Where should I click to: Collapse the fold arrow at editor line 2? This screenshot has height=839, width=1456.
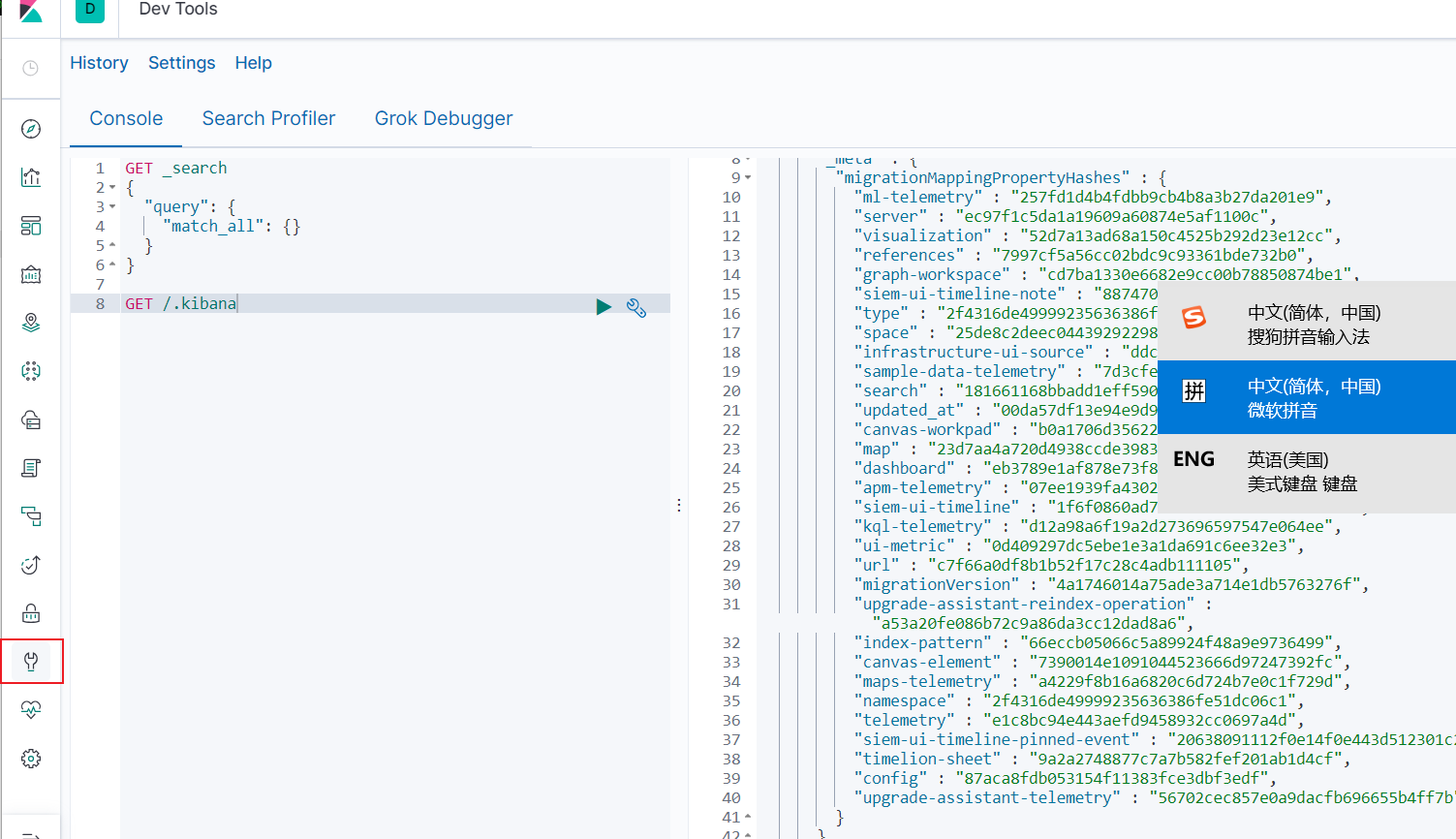112,188
